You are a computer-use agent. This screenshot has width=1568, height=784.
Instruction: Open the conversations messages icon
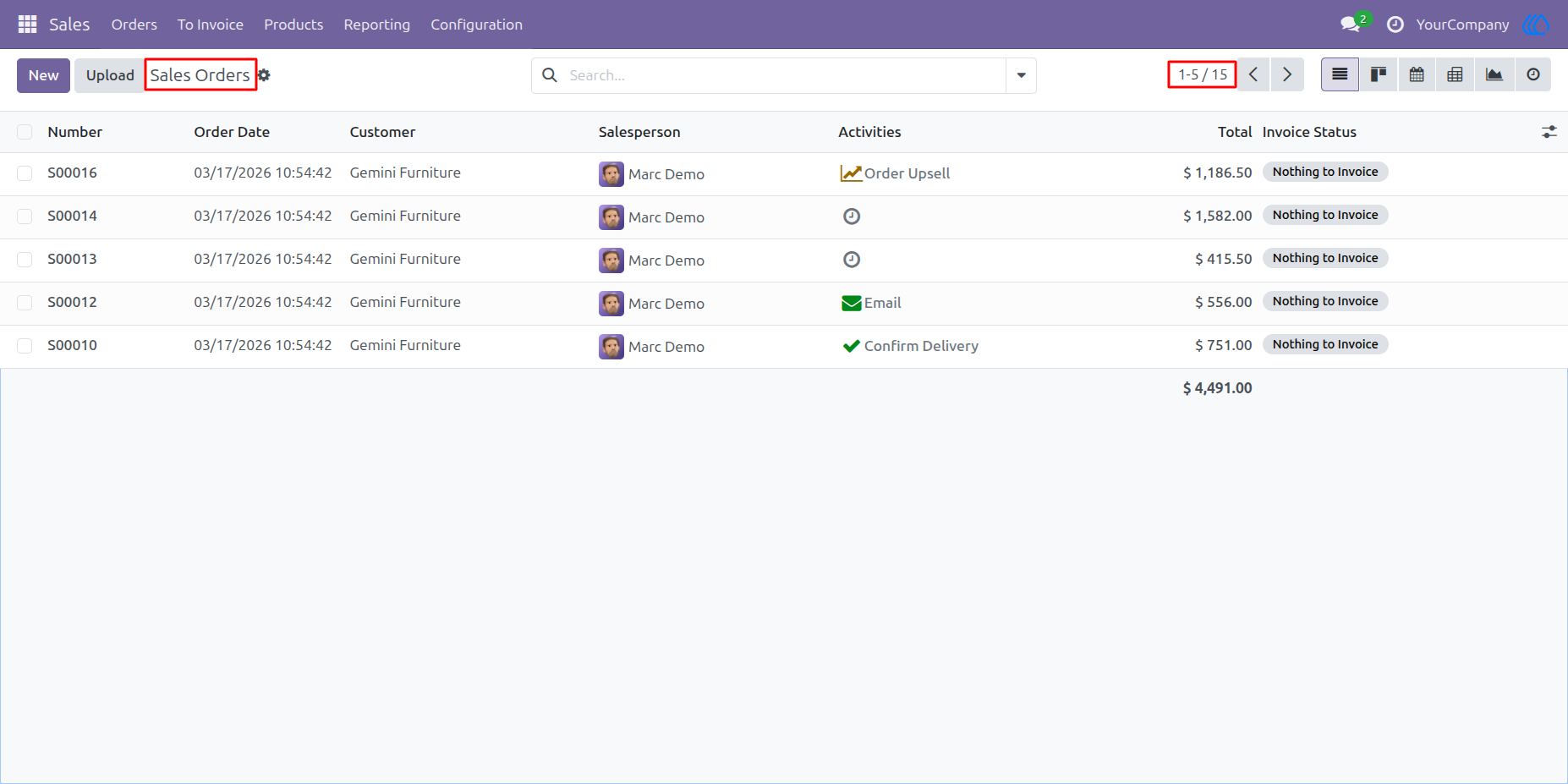click(1351, 25)
